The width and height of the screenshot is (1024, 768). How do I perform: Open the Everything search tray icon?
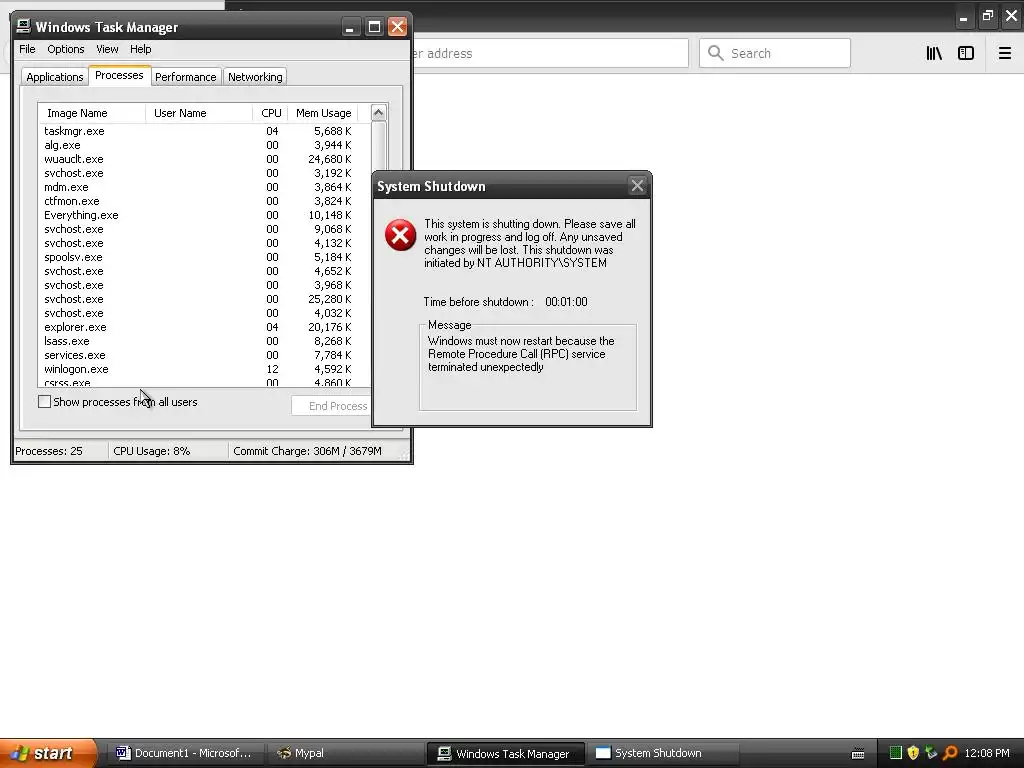tap(950, 753)
